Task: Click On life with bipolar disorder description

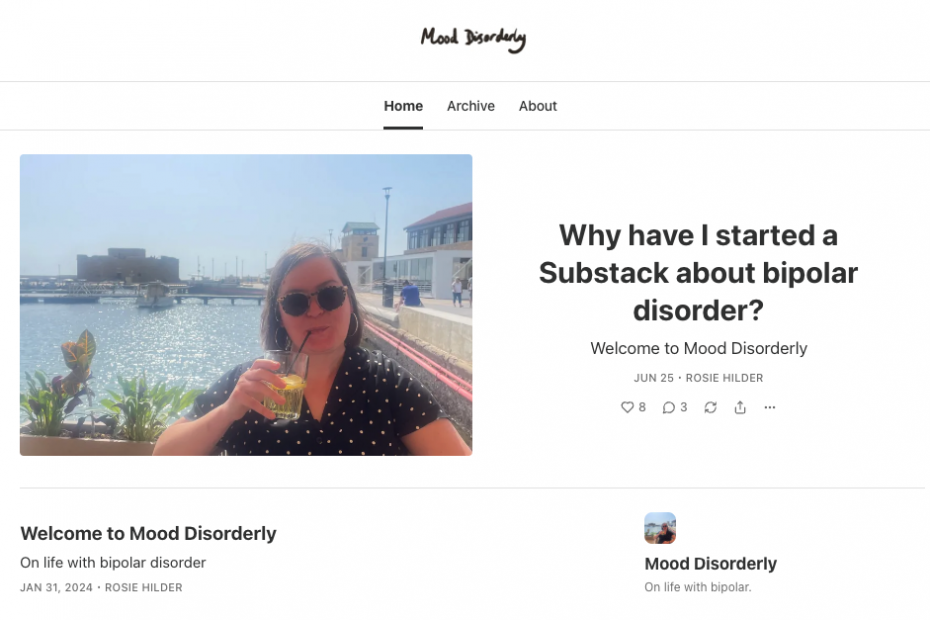Action: pos(113,562)
